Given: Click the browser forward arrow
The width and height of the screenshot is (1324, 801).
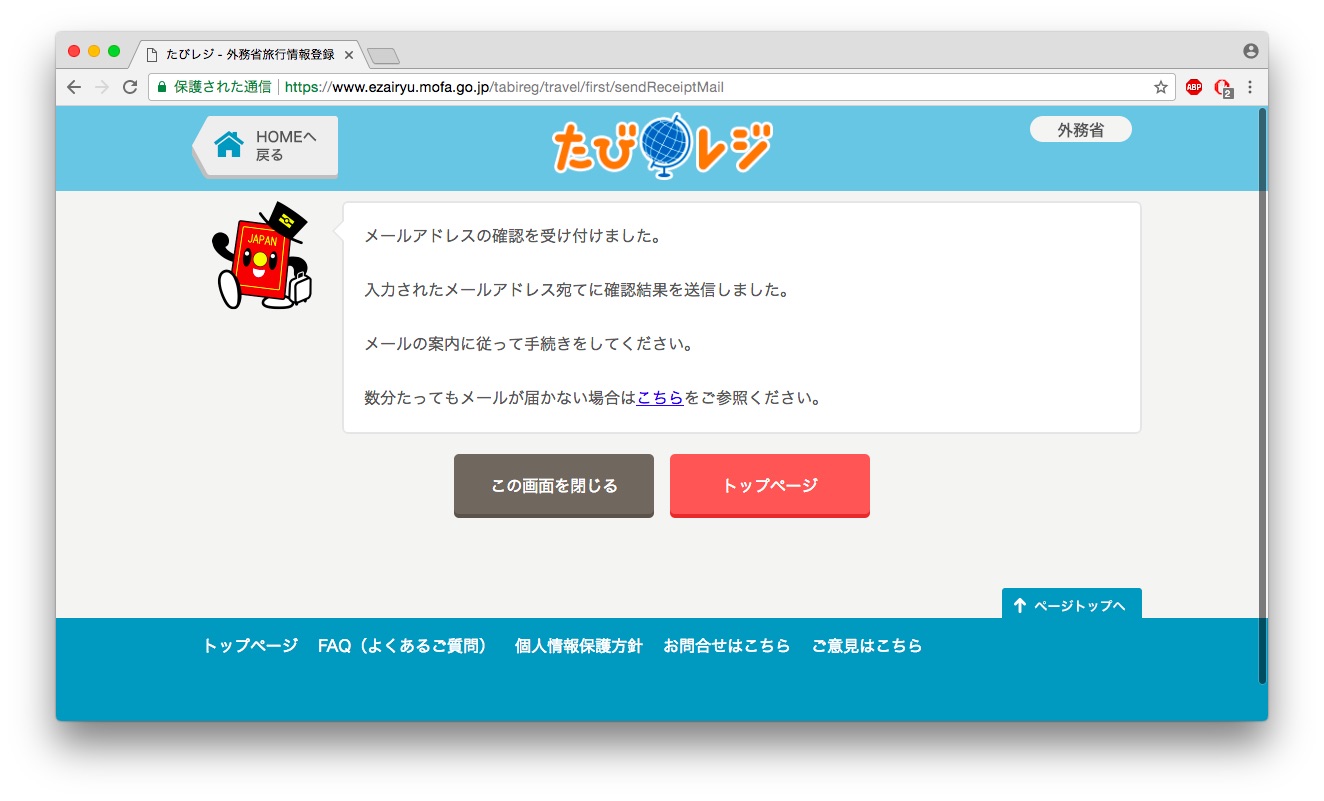Looking at the screenshot, I should tap(101, 87).
